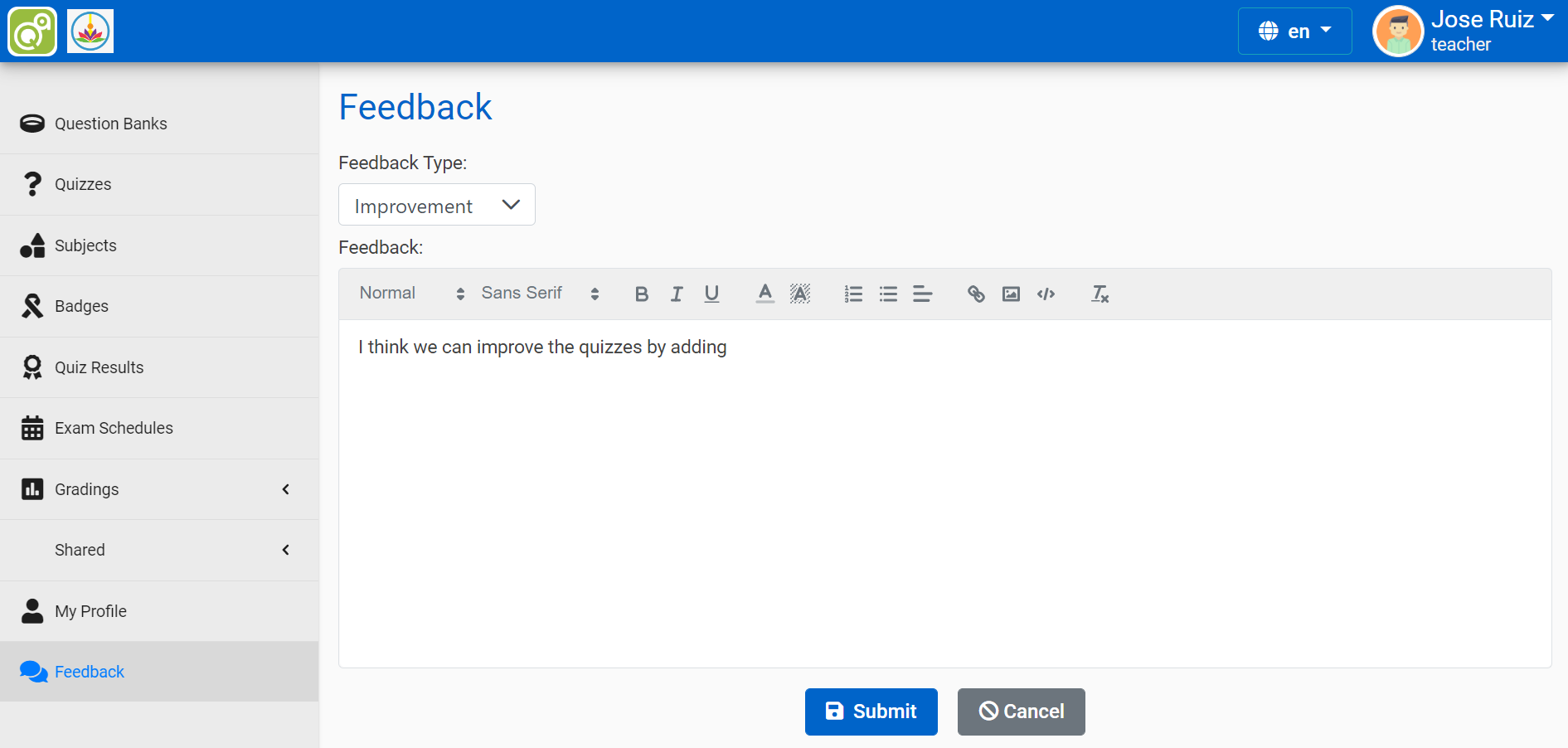The width and height of the screenshot is (1568, 748).
Task: Open the Sans Serif font dropdown
Action: tap(539, 294)
